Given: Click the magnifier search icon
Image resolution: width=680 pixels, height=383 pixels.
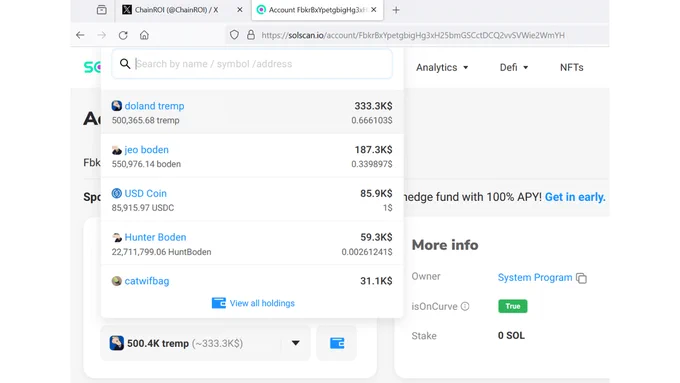Looking at the screenshot, I should (125, 64).
